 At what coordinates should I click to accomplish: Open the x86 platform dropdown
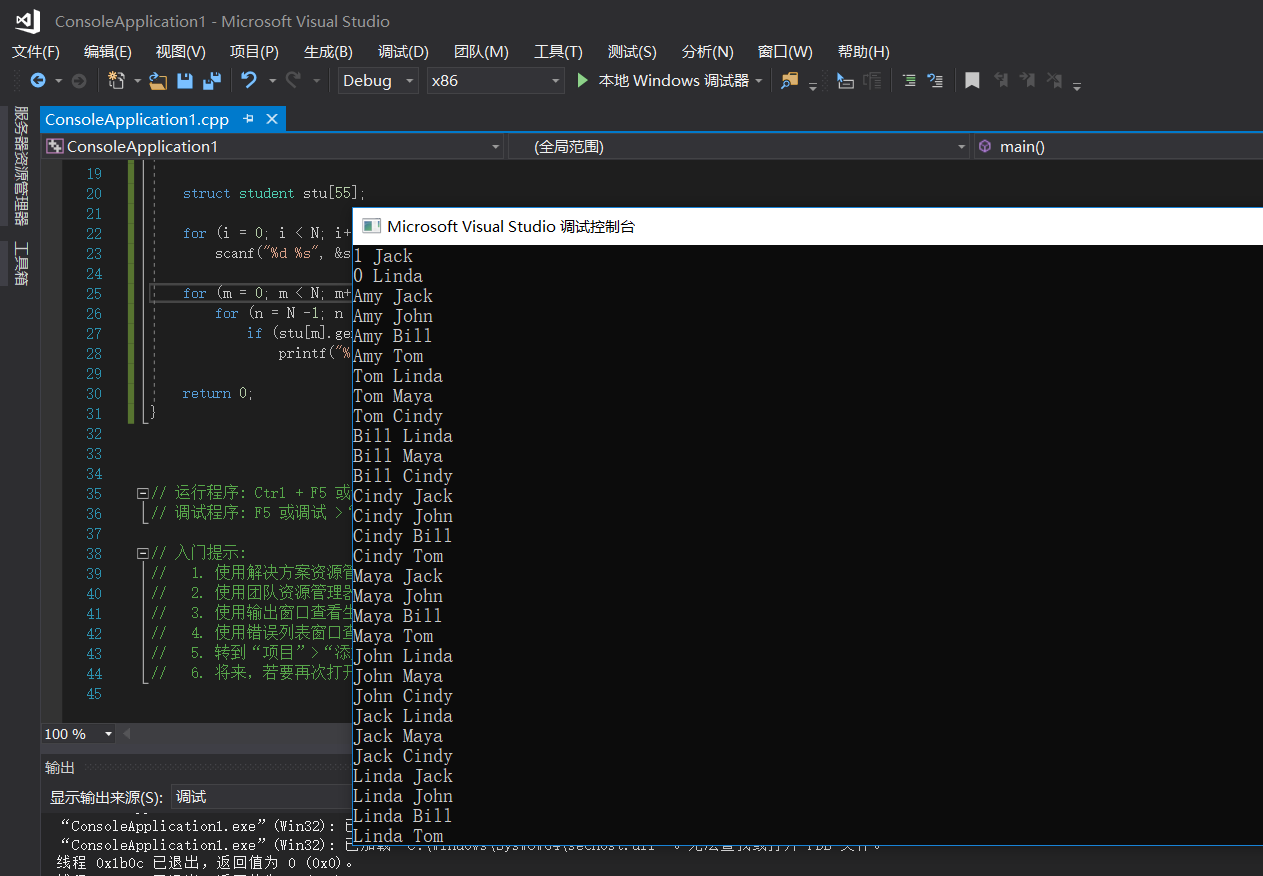[x=496, y=81]
